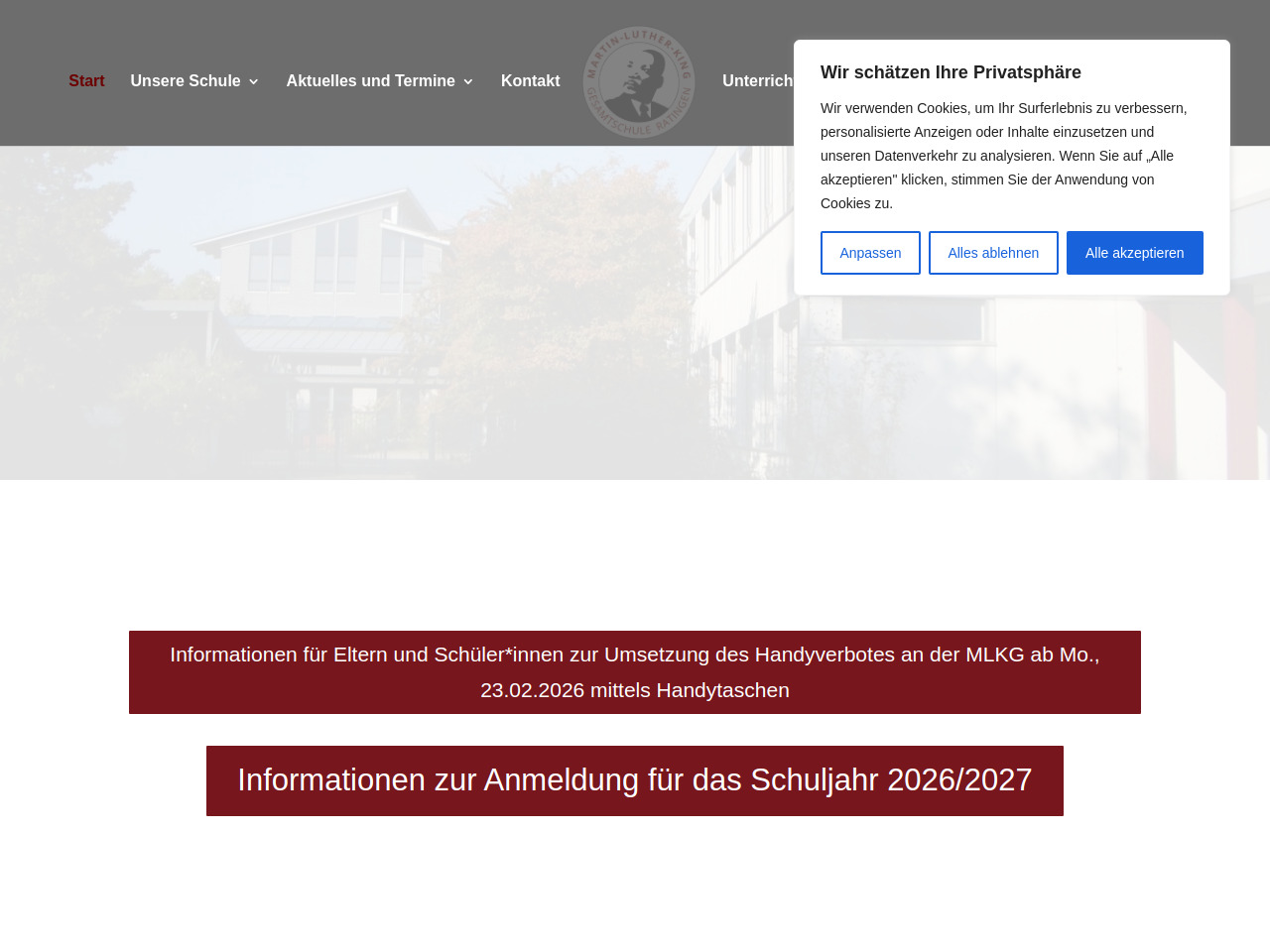Open the Kontakt page
Image resolution: width=1270 pixels, height=952 pixels.
pyautogui.click(x=530, y=81)
